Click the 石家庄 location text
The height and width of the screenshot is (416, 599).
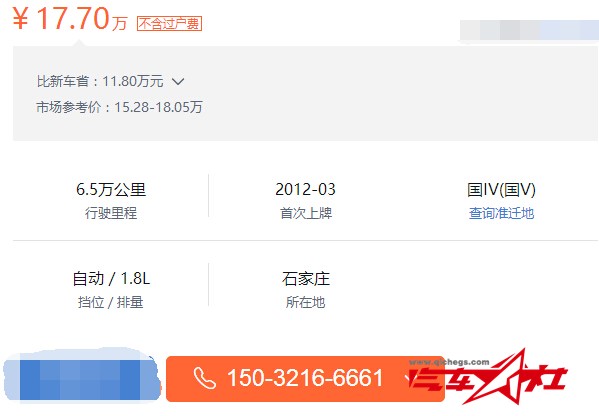point(306,278)
